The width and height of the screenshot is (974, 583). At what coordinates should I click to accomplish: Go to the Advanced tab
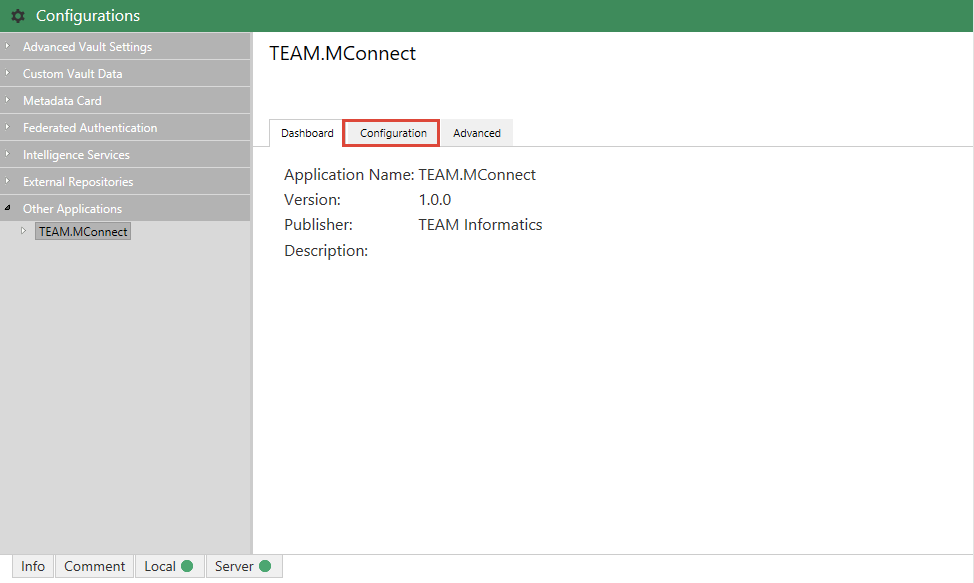click(x=477, y=133)
